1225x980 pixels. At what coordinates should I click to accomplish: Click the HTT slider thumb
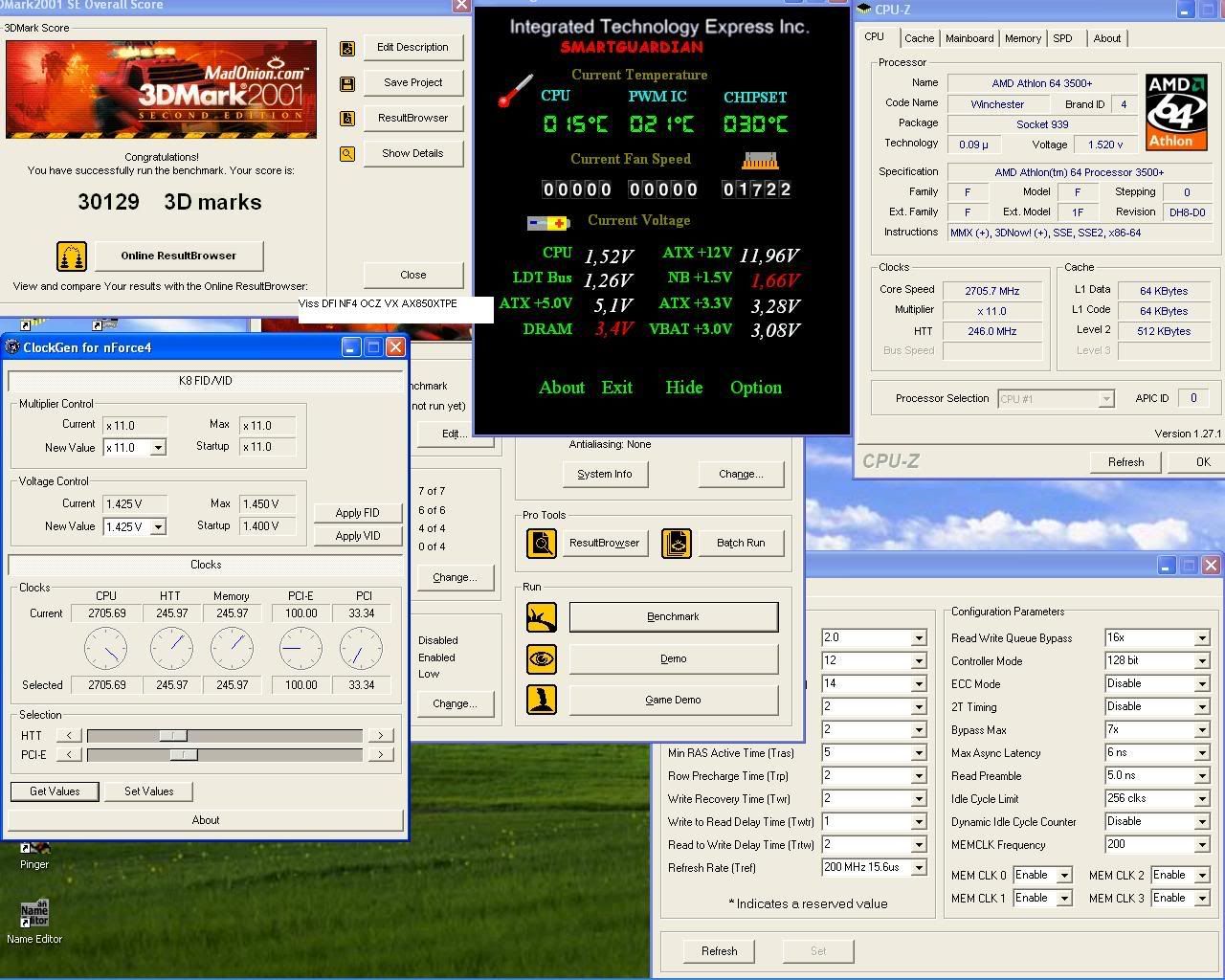[173, 735]
